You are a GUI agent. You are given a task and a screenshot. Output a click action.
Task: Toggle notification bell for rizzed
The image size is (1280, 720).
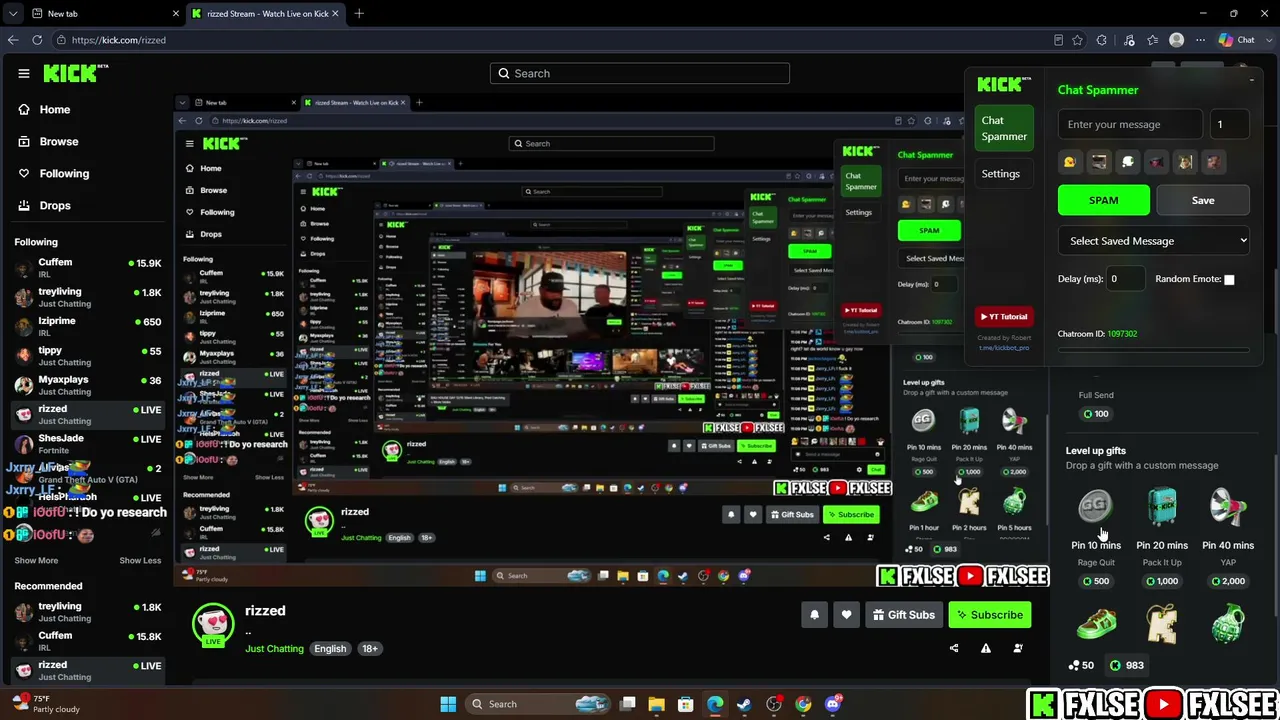coord(814,615)
